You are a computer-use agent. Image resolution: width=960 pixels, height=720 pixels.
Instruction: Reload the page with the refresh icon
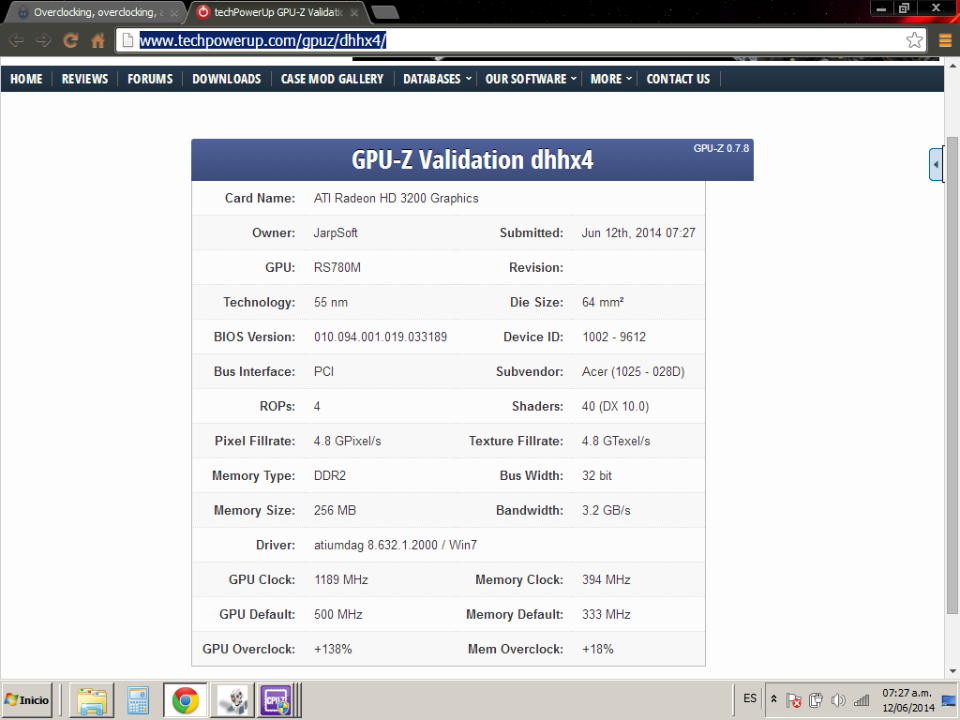tap(70, 41)
